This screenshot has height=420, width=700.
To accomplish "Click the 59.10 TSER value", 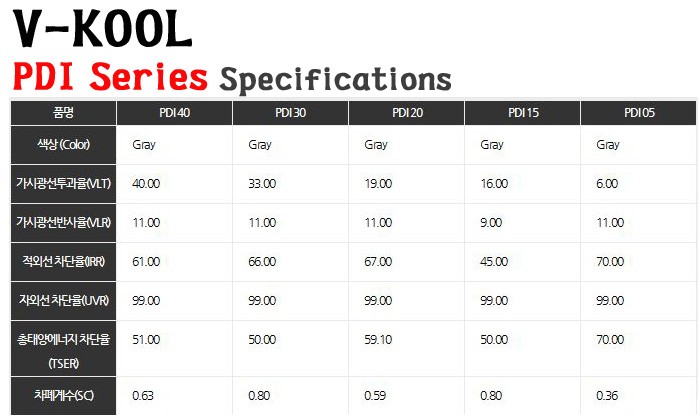I will point(379,340).
